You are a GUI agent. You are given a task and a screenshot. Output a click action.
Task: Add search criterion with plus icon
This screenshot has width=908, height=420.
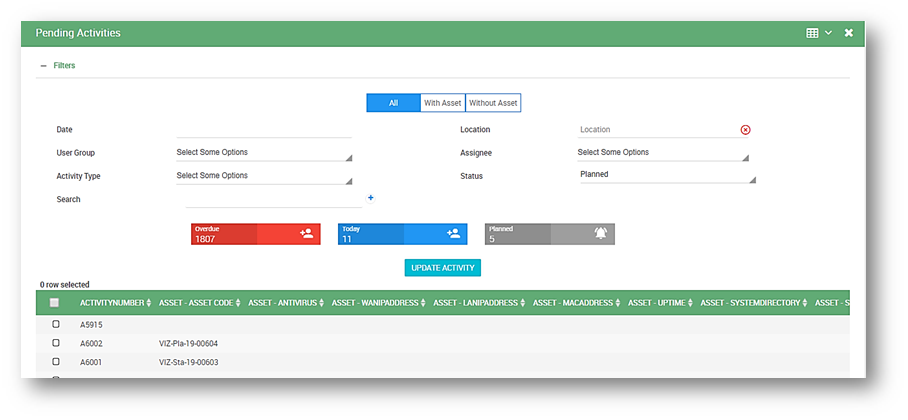point(371,198)
